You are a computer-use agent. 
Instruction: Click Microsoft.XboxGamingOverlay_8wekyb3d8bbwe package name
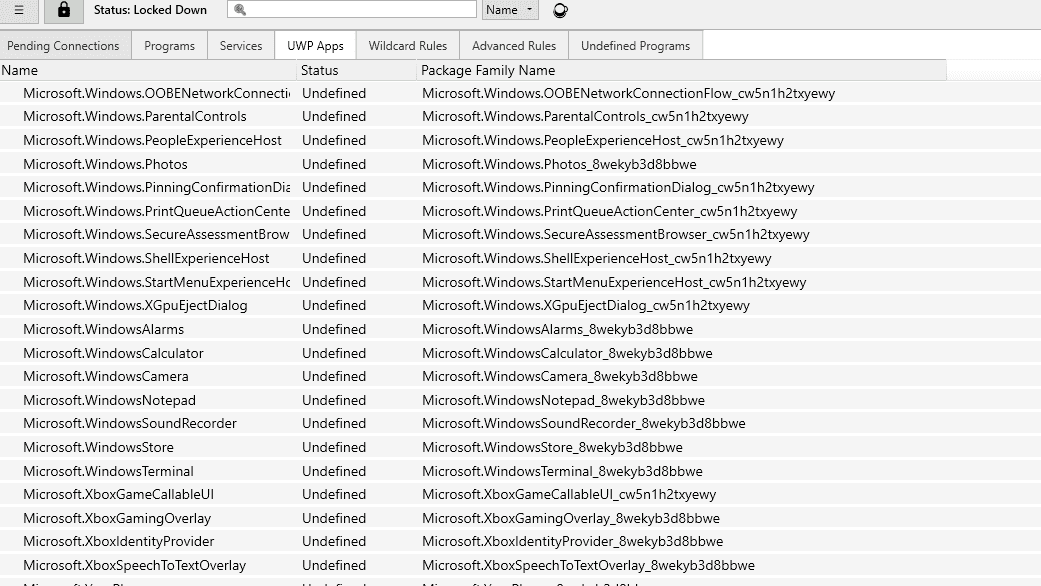(571, 518)
